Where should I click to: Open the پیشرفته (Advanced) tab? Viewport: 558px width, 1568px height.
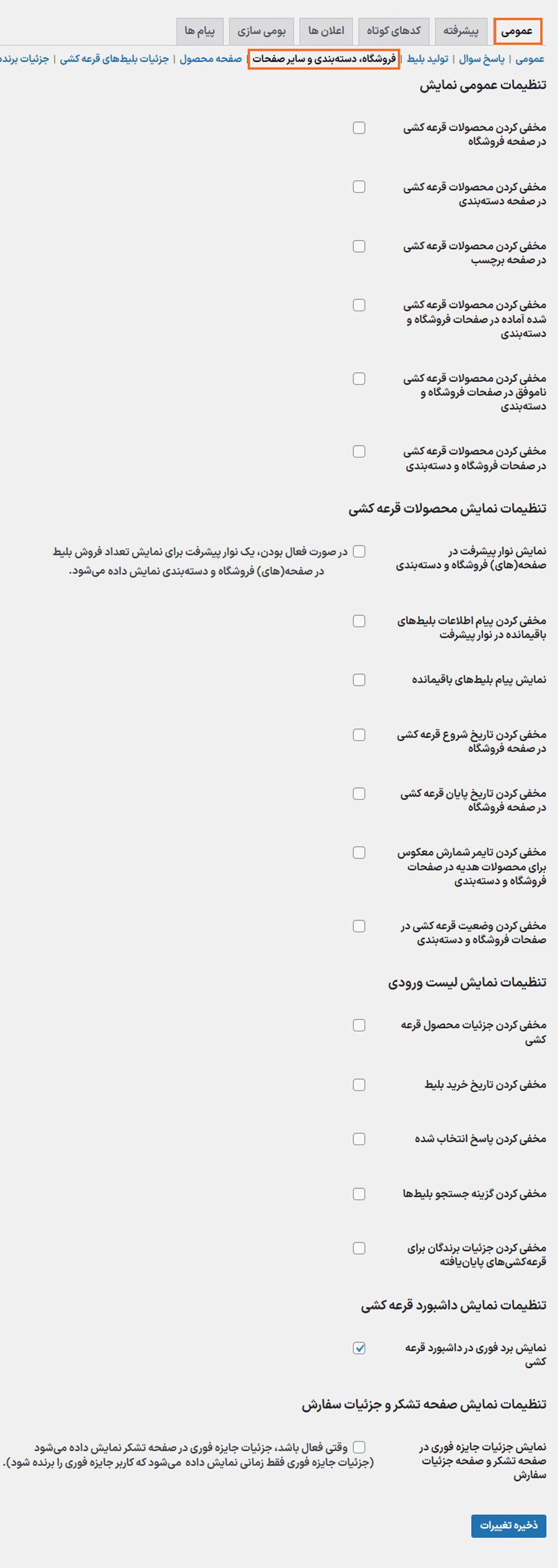tap(461, 31)
